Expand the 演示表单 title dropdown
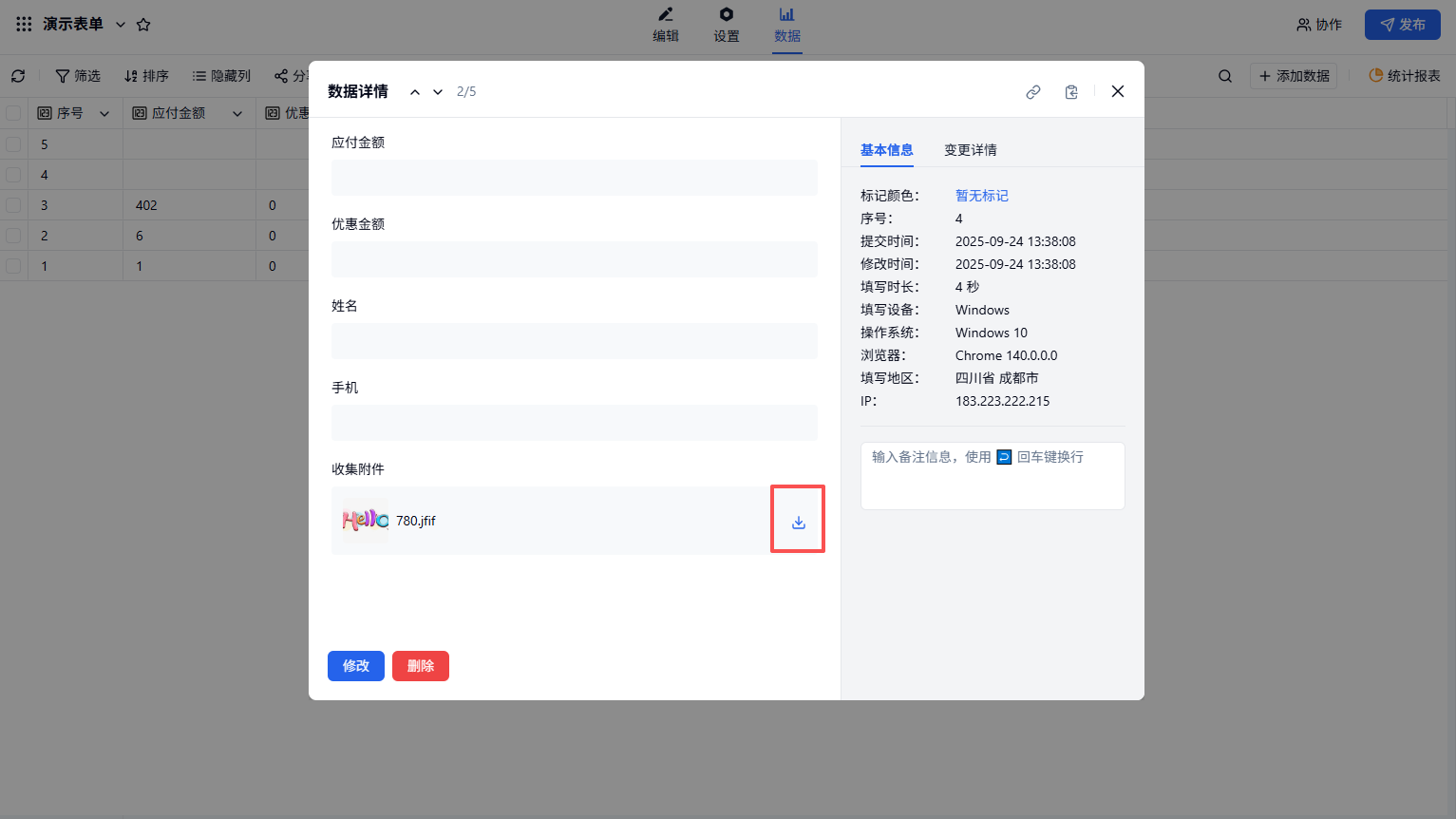This screenshot has height=819, width=1456. tap(121, 25)
